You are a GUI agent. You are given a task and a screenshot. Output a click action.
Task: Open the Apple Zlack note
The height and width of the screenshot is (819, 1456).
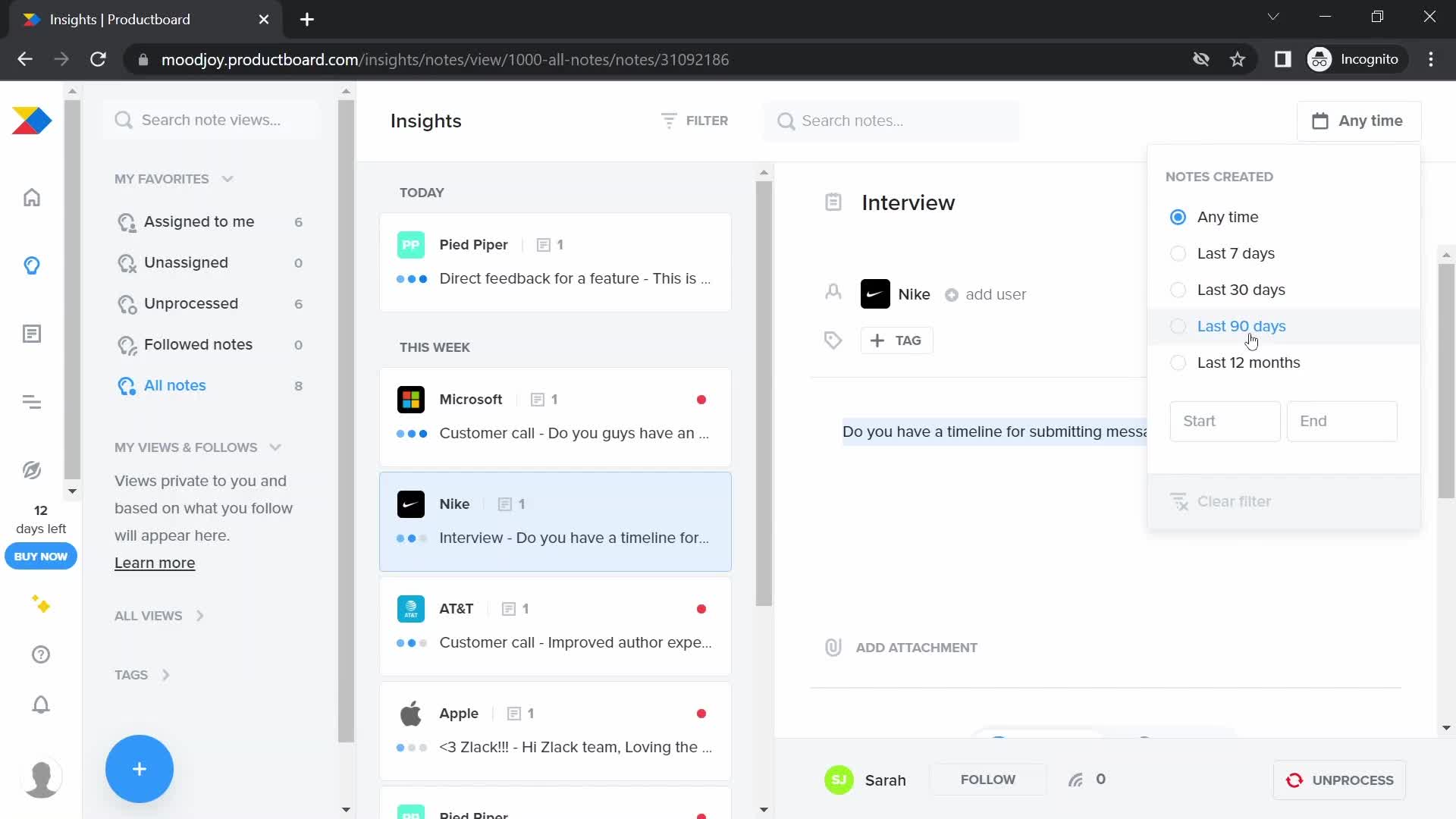555,731
